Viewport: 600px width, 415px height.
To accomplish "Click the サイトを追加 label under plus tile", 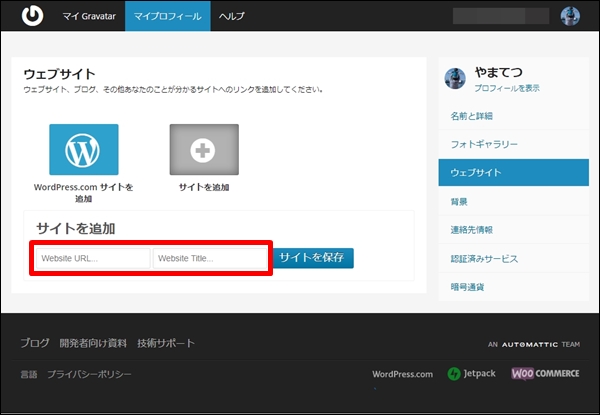I will click(204, 187).
